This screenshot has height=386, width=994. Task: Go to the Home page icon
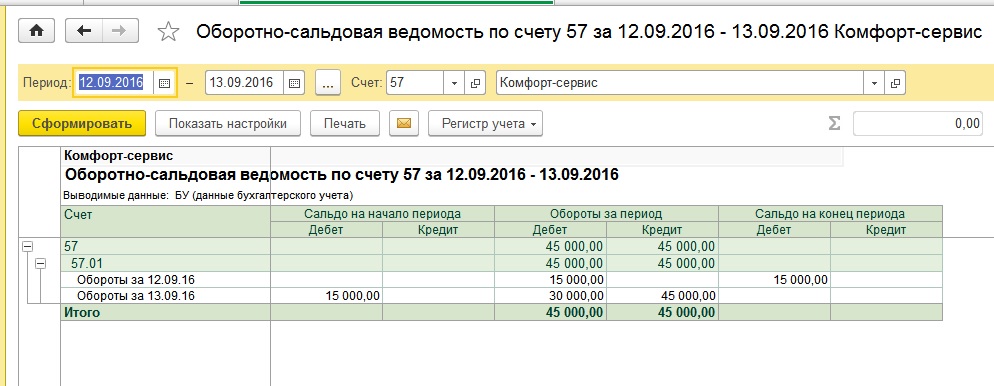pyautogui.click(x=36, y=30)
